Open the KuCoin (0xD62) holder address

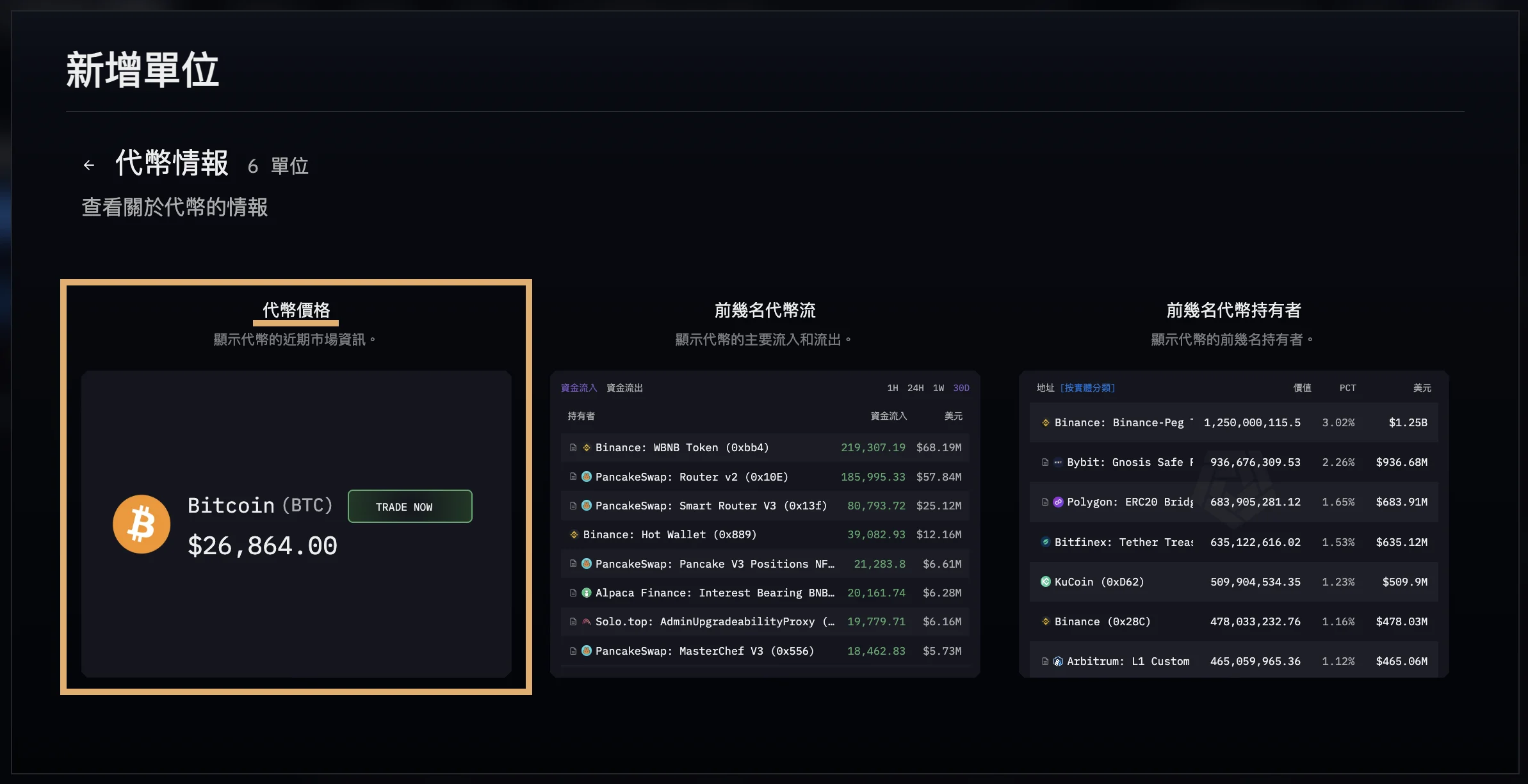1099,582
